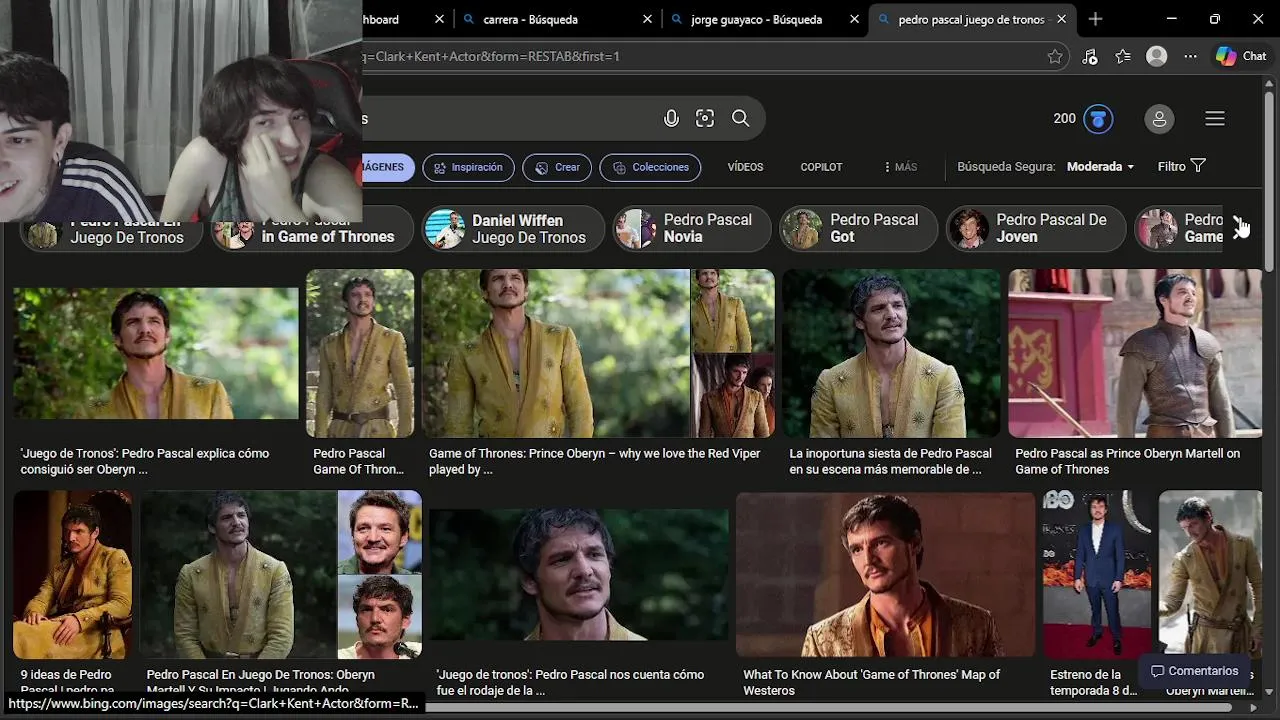Screen dimensions: 1280x720
Task: Open '9 ideas de Pedro Pascal' image
Action: pyautogui.click(x=72, y=574)
